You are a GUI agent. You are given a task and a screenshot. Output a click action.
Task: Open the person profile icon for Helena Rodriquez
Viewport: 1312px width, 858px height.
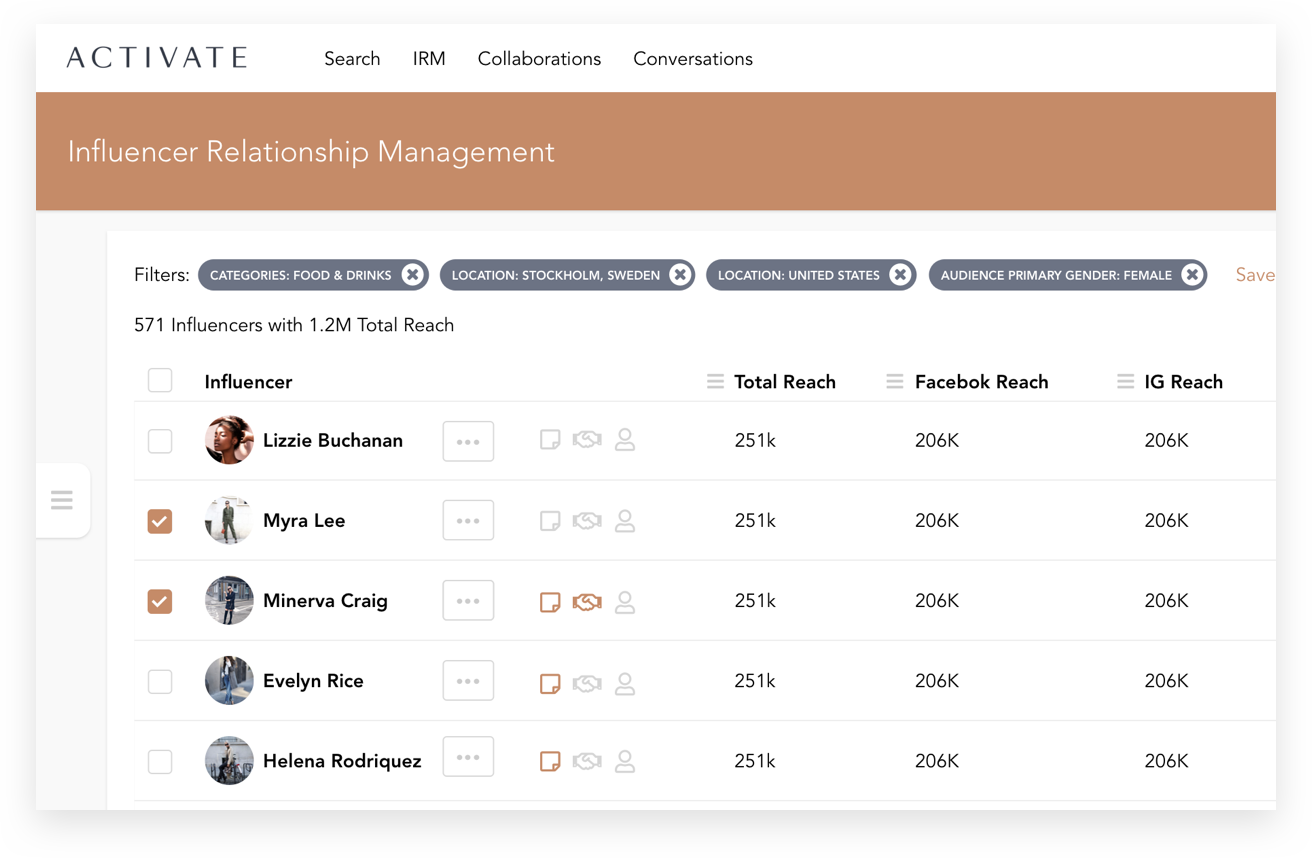625,761
